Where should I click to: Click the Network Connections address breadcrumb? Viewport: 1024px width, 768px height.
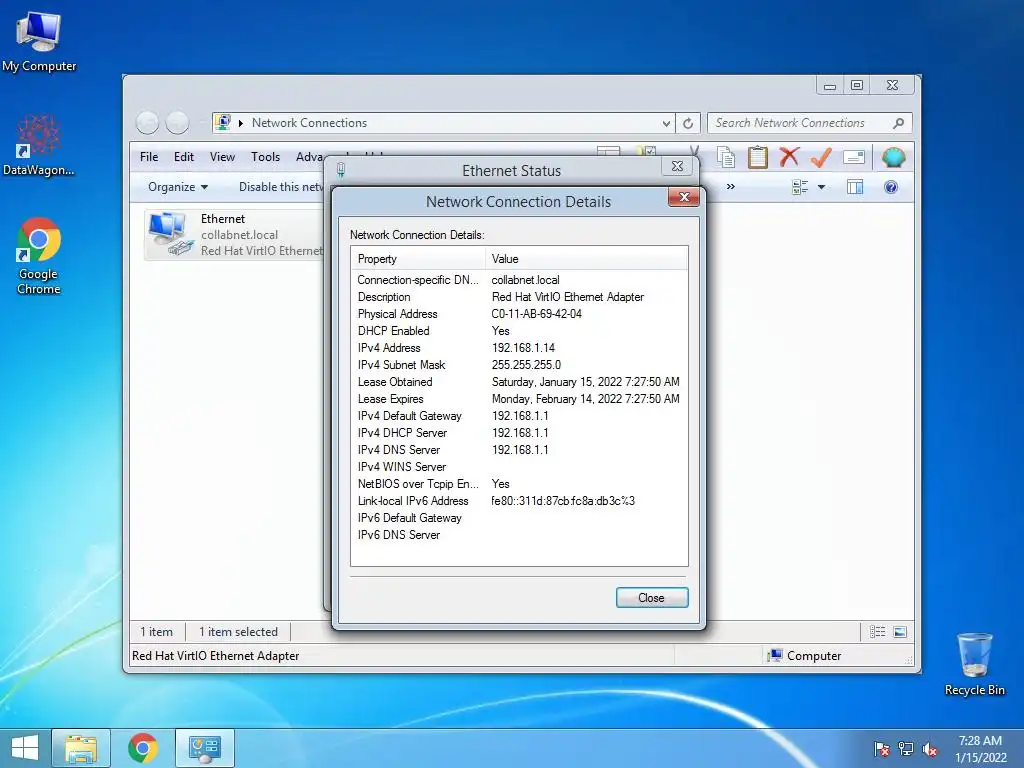pos(309,123)
